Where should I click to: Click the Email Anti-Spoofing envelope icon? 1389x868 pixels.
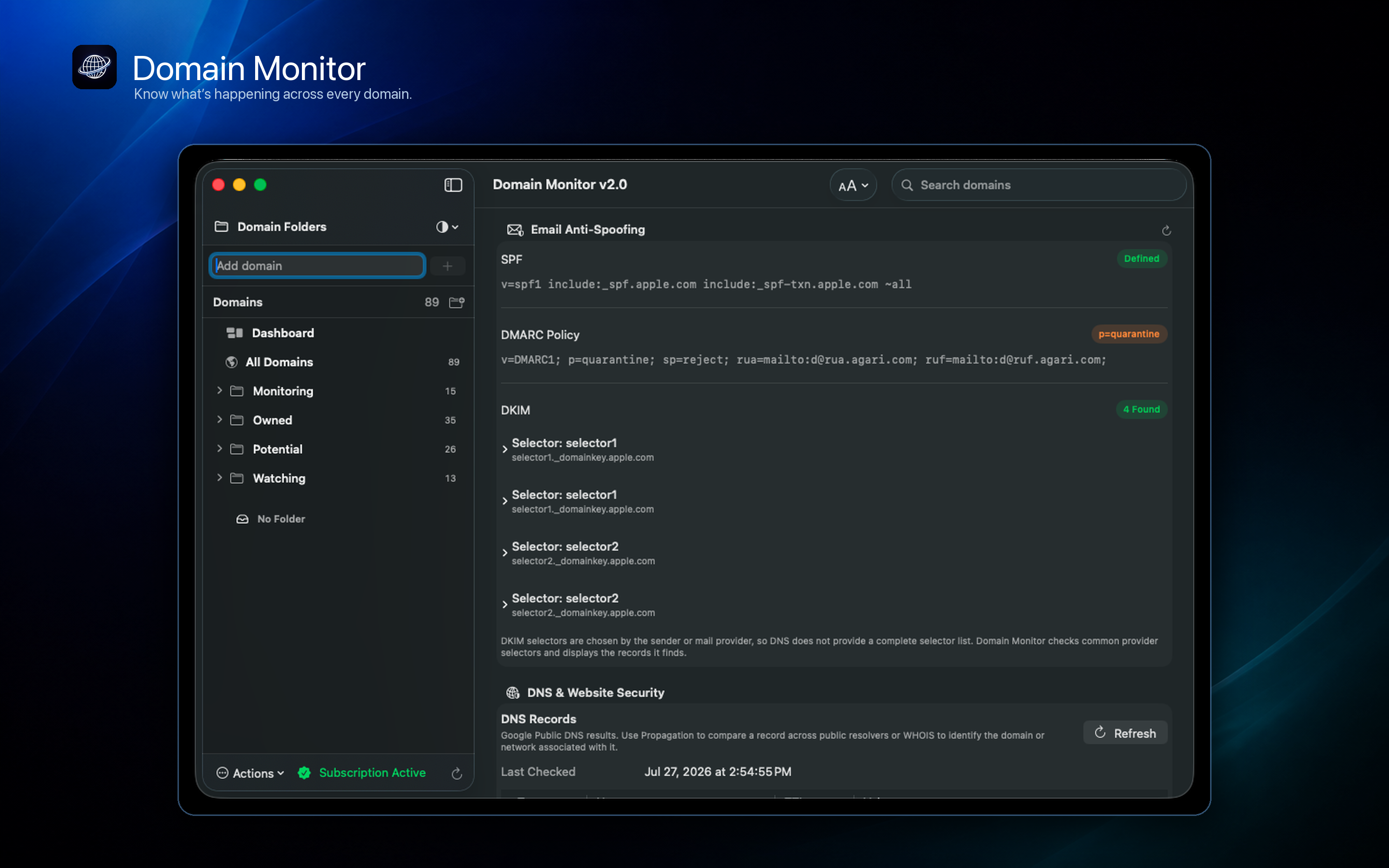(x=515, y=230)
